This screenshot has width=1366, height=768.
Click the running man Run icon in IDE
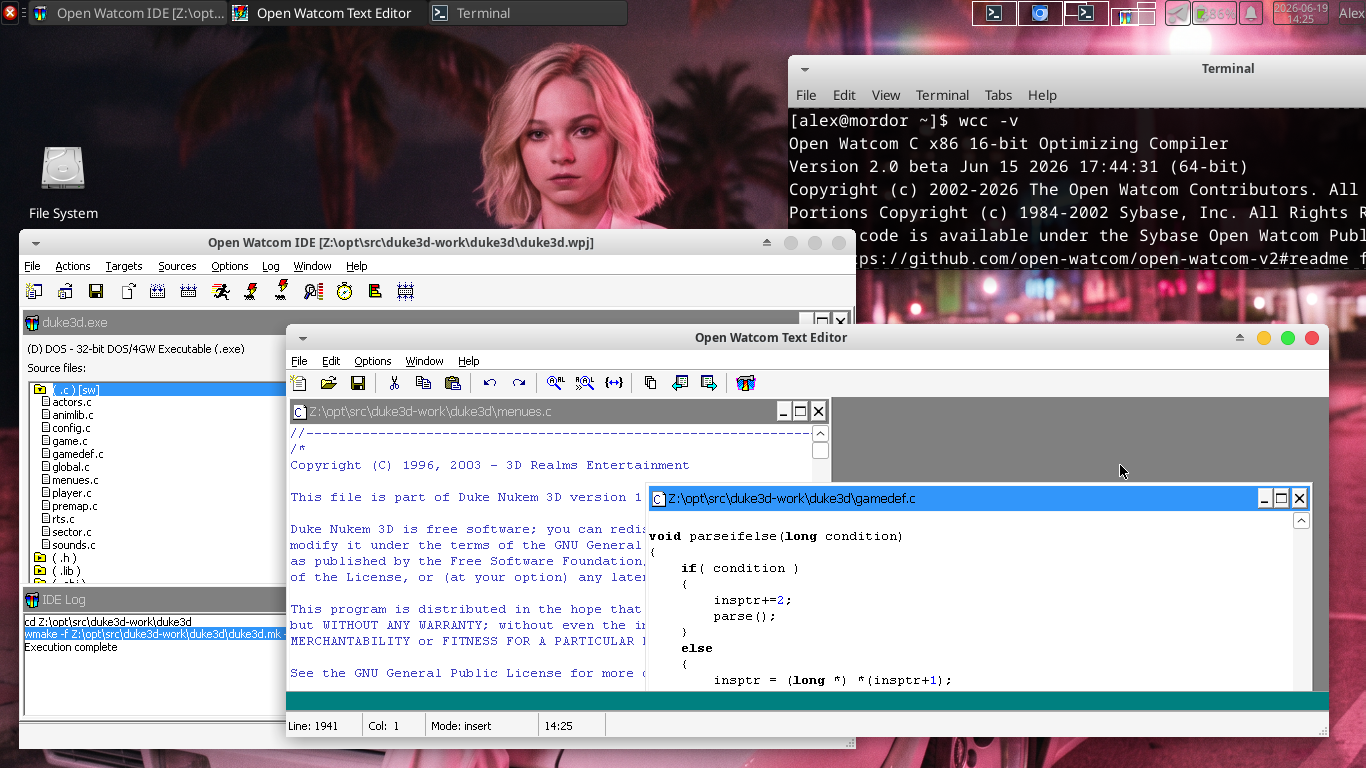(x=220, y=291)
